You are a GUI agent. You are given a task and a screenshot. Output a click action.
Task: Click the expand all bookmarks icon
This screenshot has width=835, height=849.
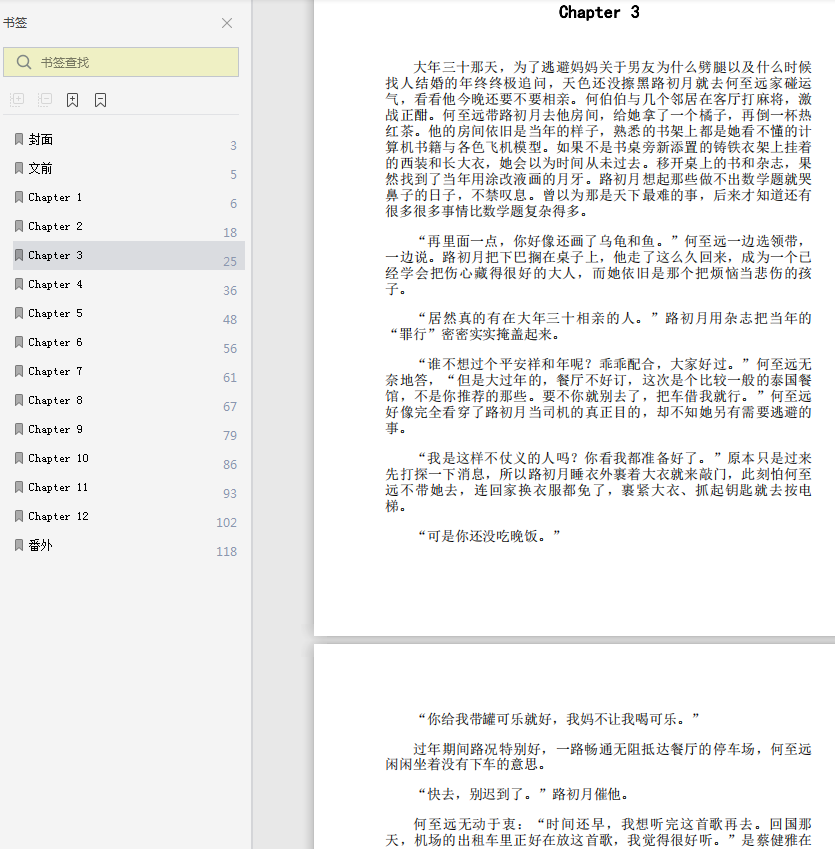coord(17,100)
